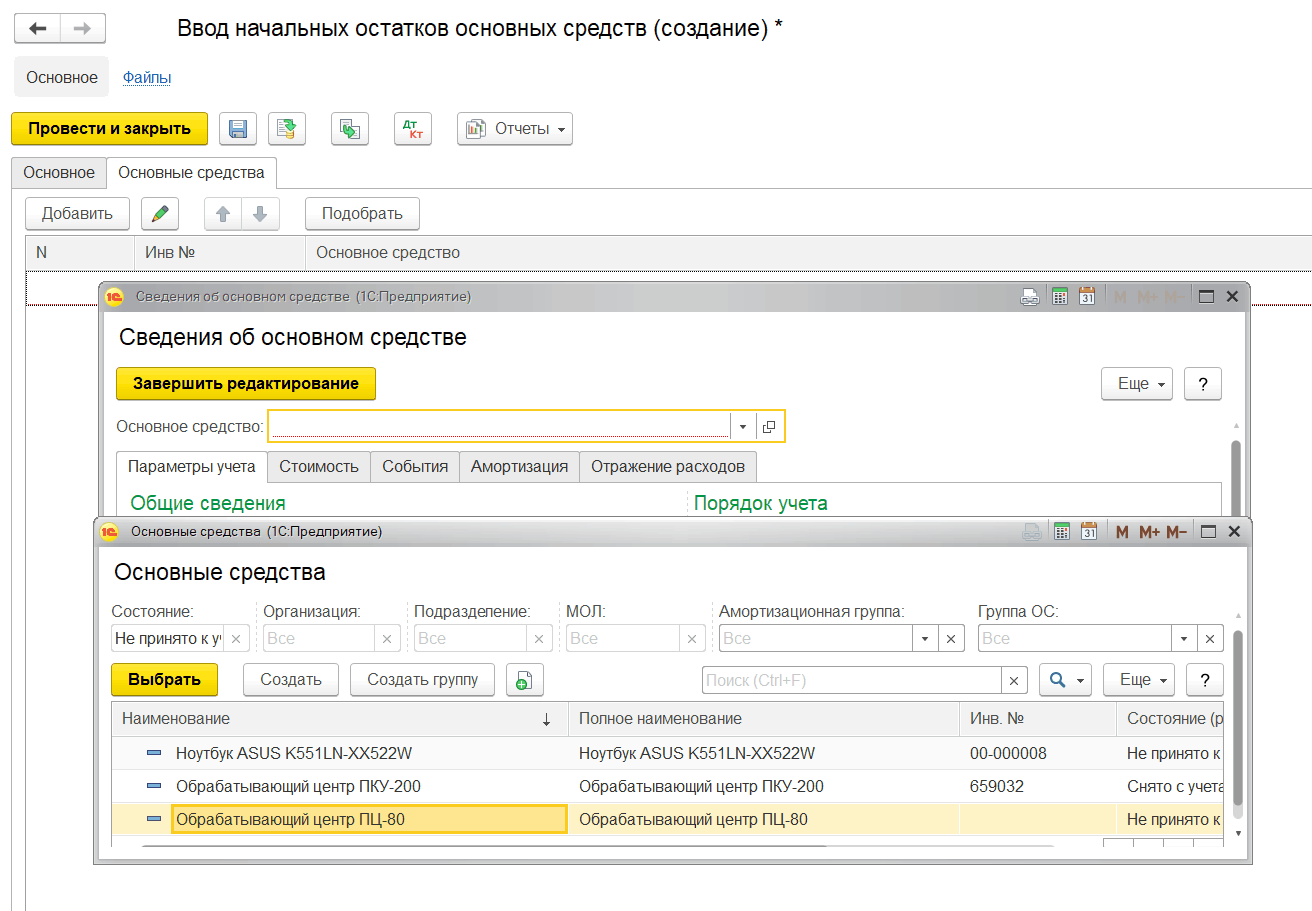This screenshot has width=1312, height=911.
Task: Click the Поиск (Ctrl+F) search field
Action: pyautogui.click(x=851, y=680)
